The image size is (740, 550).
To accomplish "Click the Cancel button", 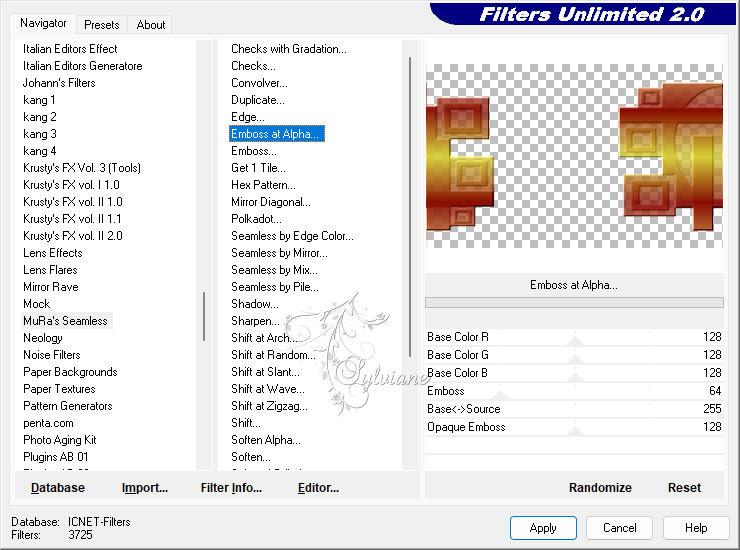I will (x=619, y=528).
